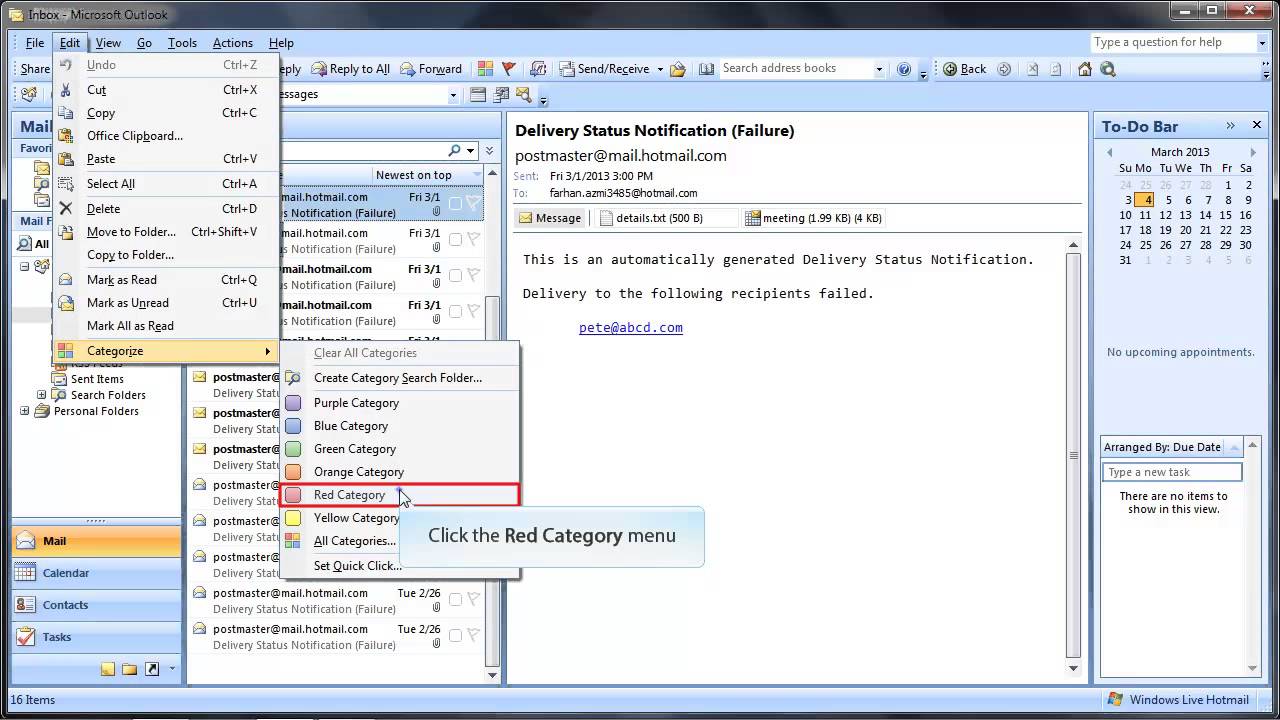Open the Actions menu in menu bar
Image resolution: width=1280 pixels, height=720 pixels.
point(232,43)
